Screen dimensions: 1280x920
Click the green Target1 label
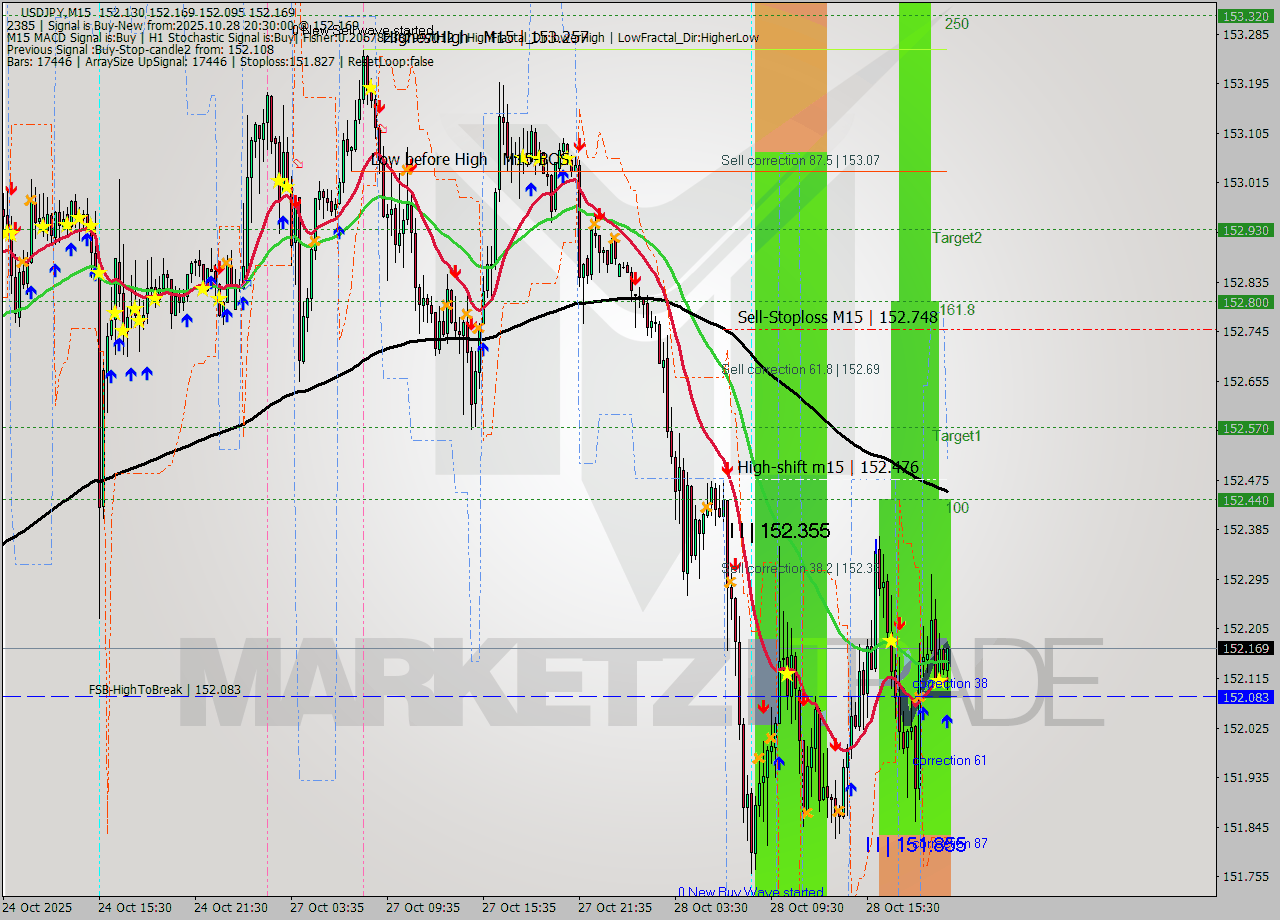(x=956, y=436)
